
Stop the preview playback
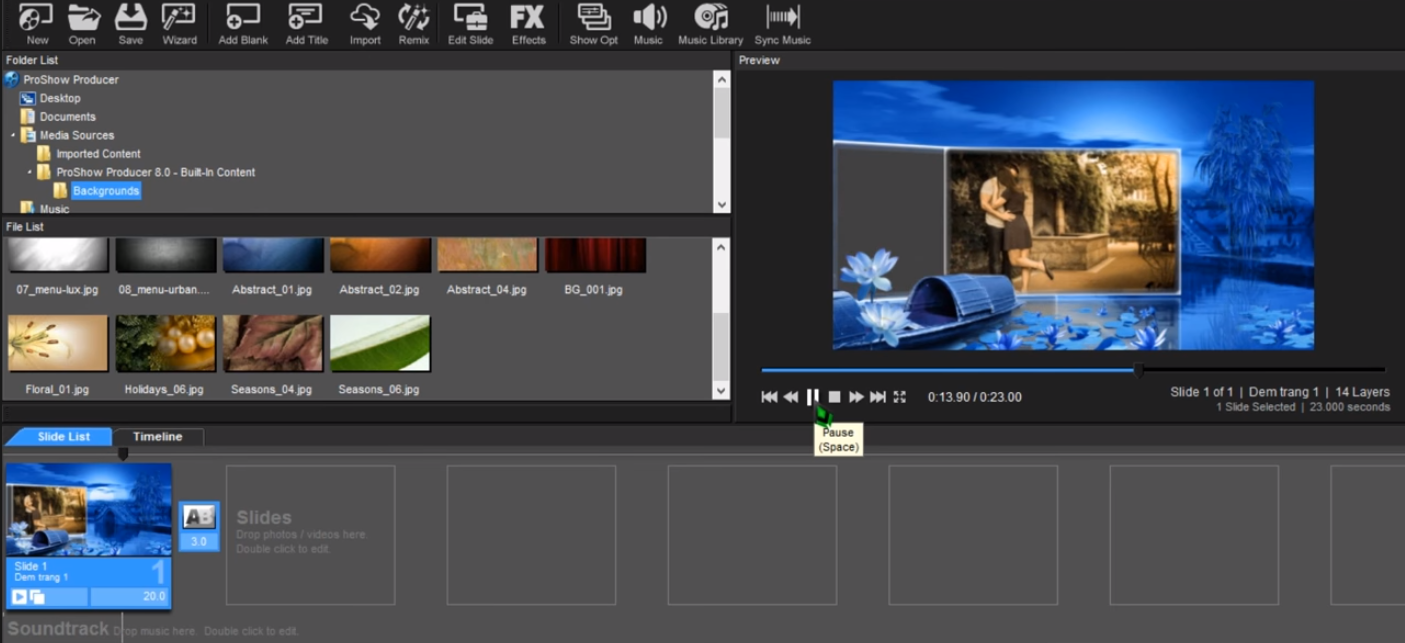pyautogui.click(x=834, y=396)
